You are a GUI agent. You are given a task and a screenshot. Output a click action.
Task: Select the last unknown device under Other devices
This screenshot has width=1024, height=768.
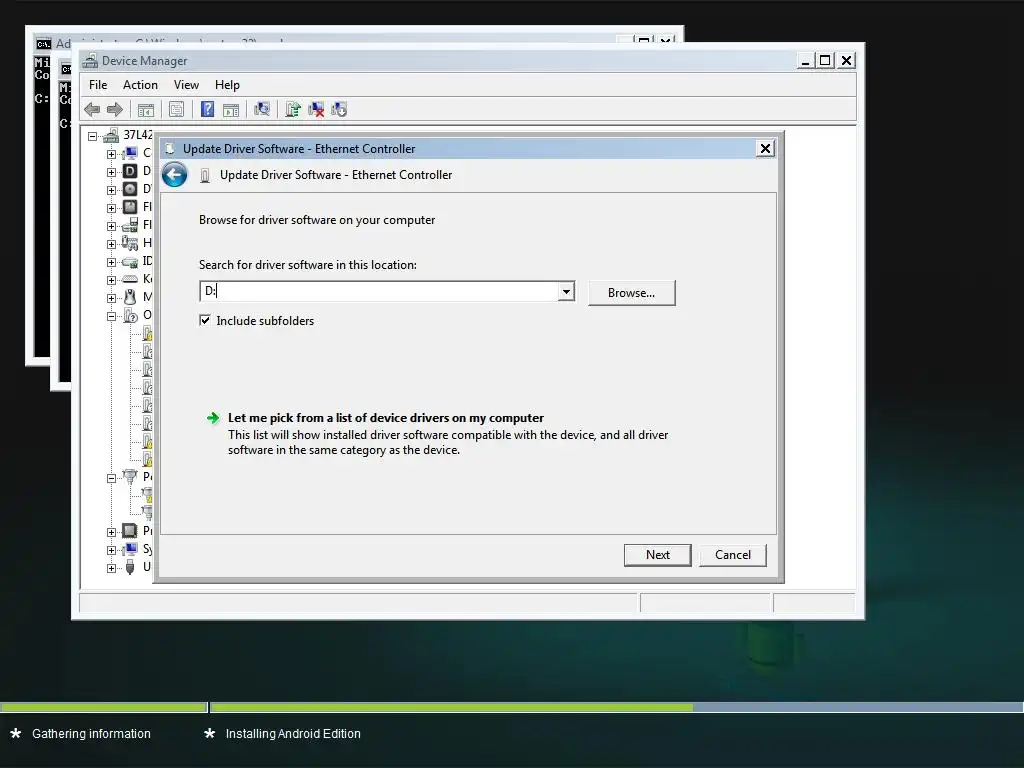(x=148, y=458)
